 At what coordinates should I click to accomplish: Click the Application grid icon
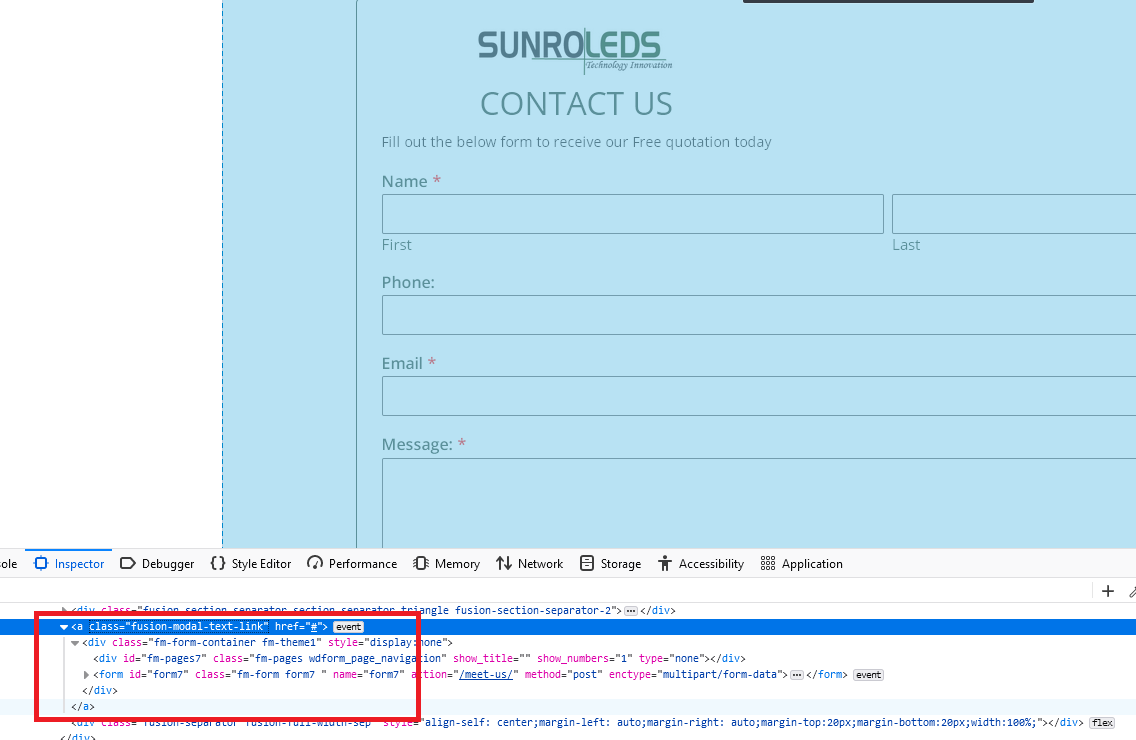(x=768, y=563)
